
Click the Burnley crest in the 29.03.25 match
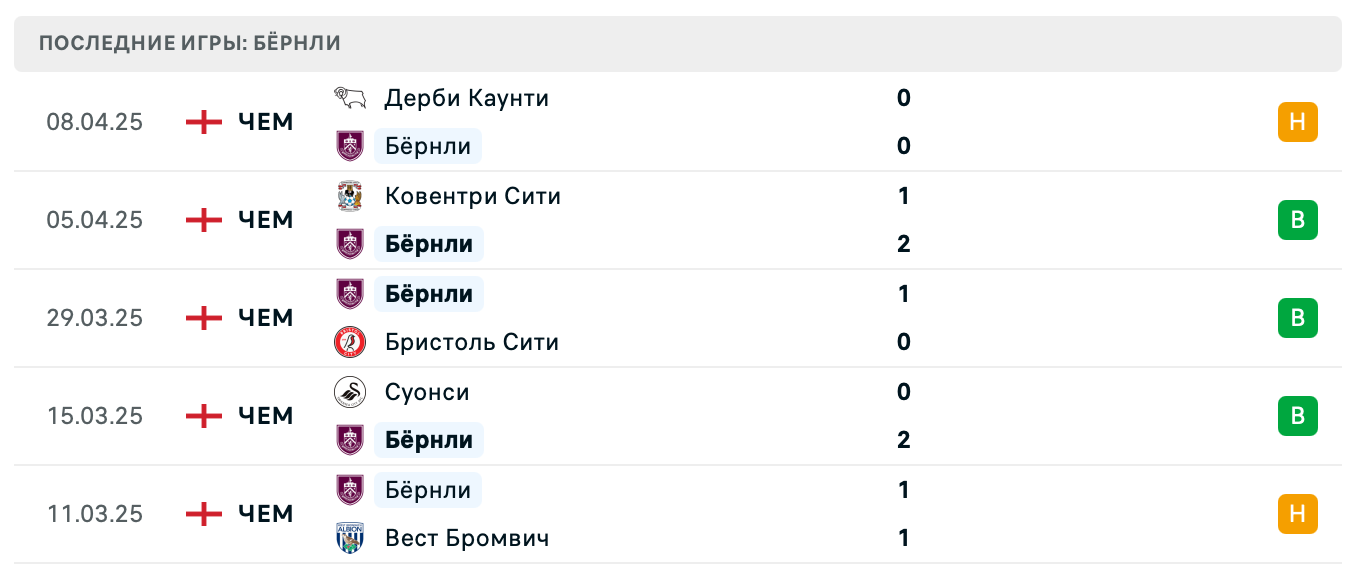(x=351, y=293)
